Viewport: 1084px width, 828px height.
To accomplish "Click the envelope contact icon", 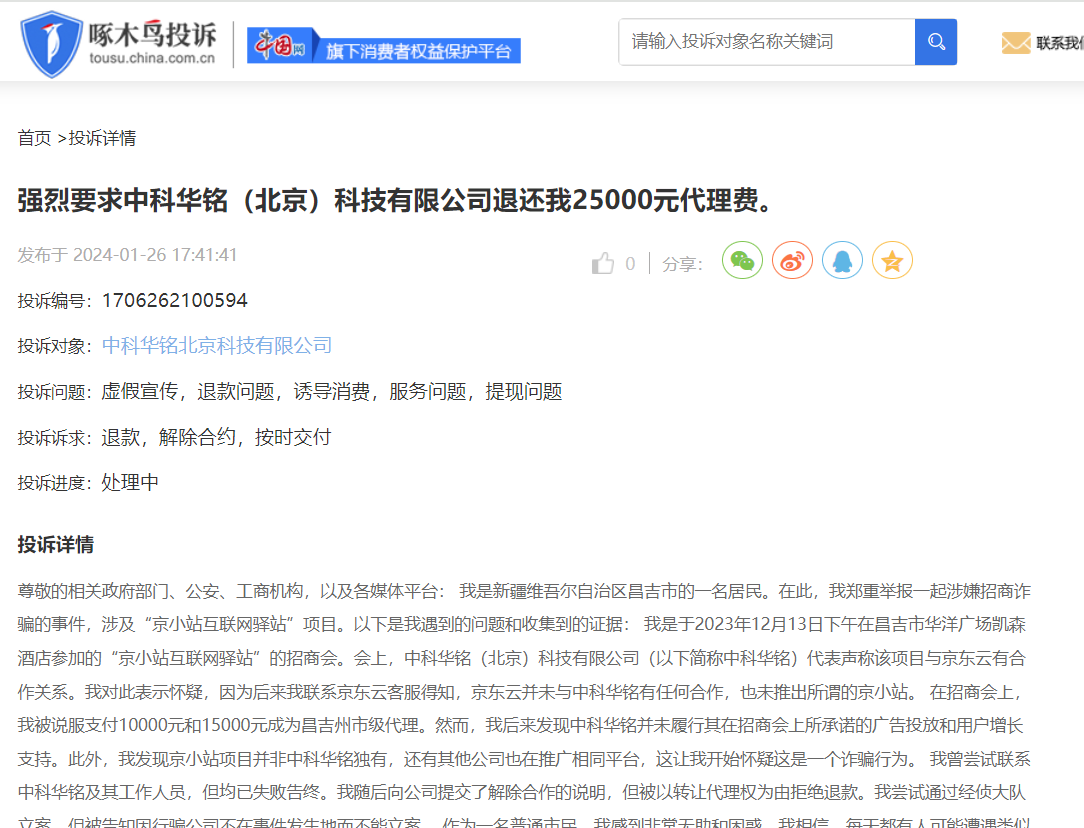I will pos(1016,43).
